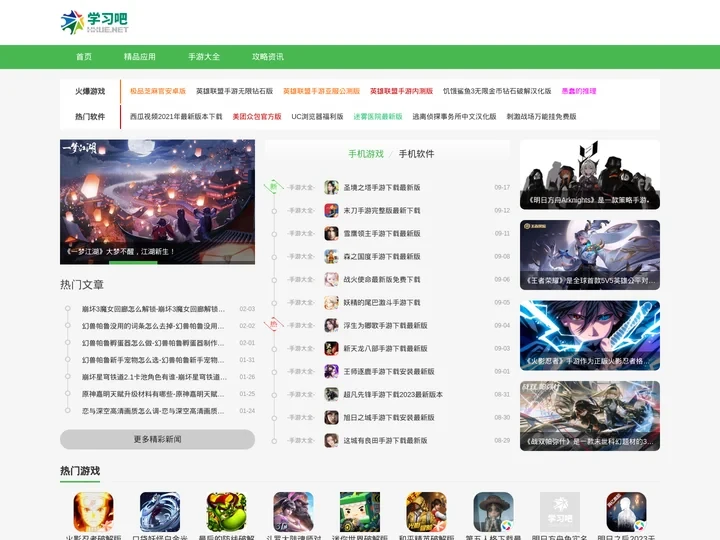Open the 森之国度 game icon
720x540 pixels.
tap(331, 256)
